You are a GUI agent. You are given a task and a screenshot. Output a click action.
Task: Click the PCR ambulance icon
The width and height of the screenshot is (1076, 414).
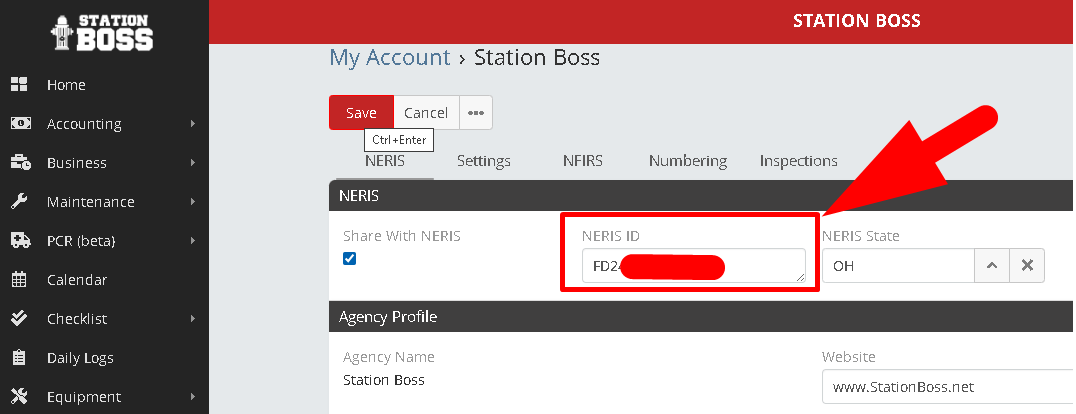19,241
